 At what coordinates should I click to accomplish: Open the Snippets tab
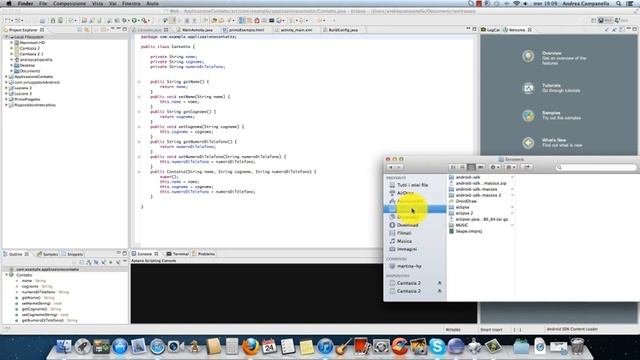[73, 254]
